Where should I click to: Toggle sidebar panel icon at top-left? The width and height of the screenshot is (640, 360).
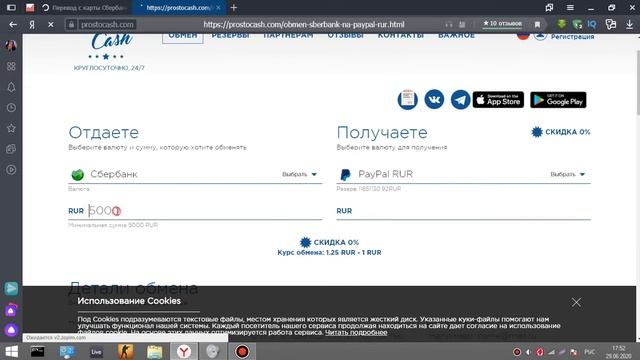click(x=11, y=7)
